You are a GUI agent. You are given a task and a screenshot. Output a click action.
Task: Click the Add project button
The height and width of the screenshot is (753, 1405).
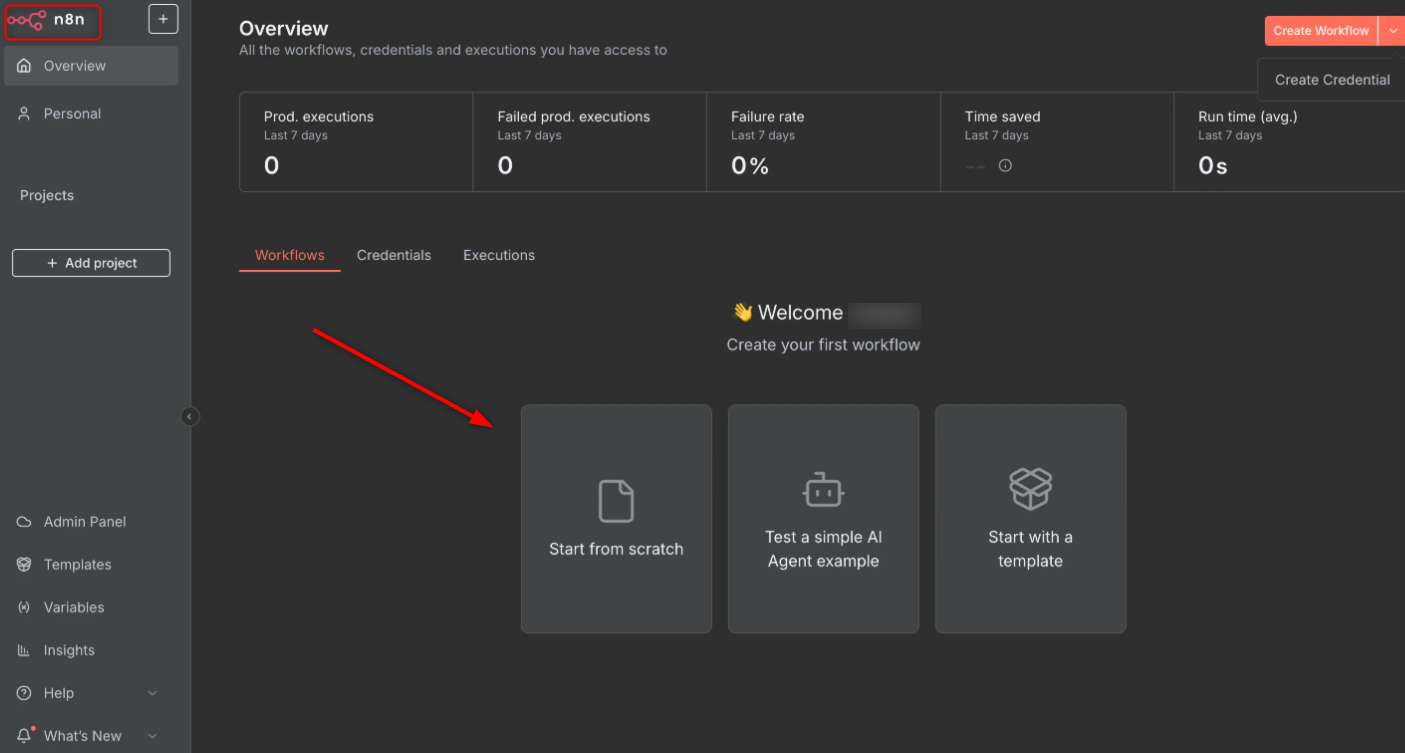pos(91,263)
